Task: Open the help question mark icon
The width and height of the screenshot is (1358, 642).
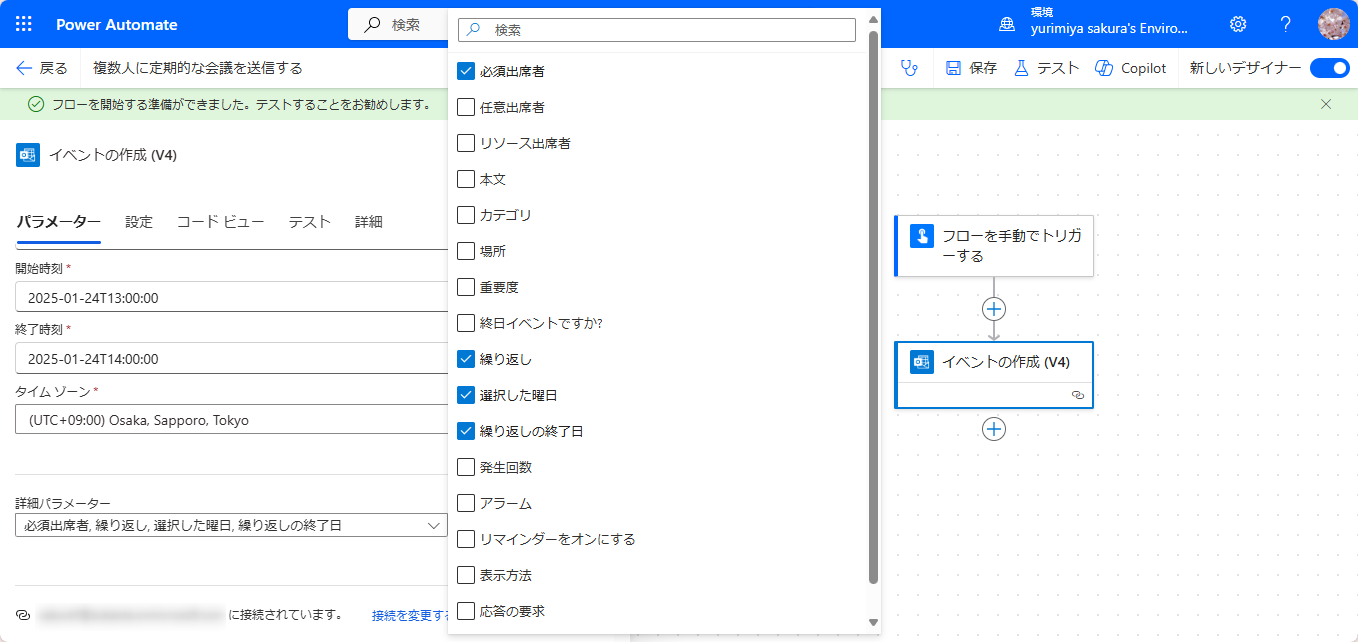Action: 1286,24
